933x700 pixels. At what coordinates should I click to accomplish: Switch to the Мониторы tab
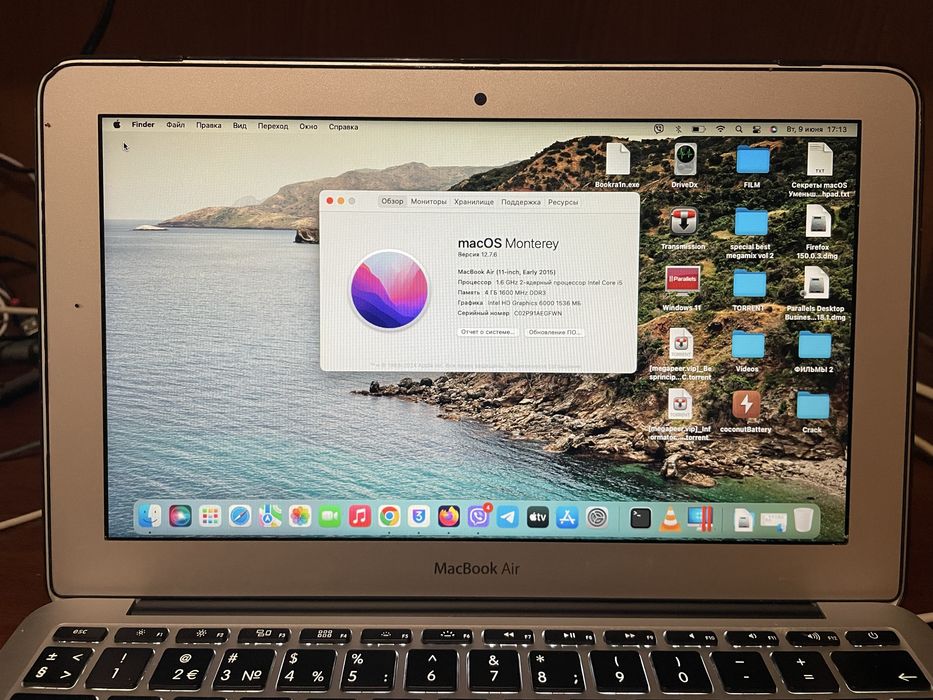(428, 202)
